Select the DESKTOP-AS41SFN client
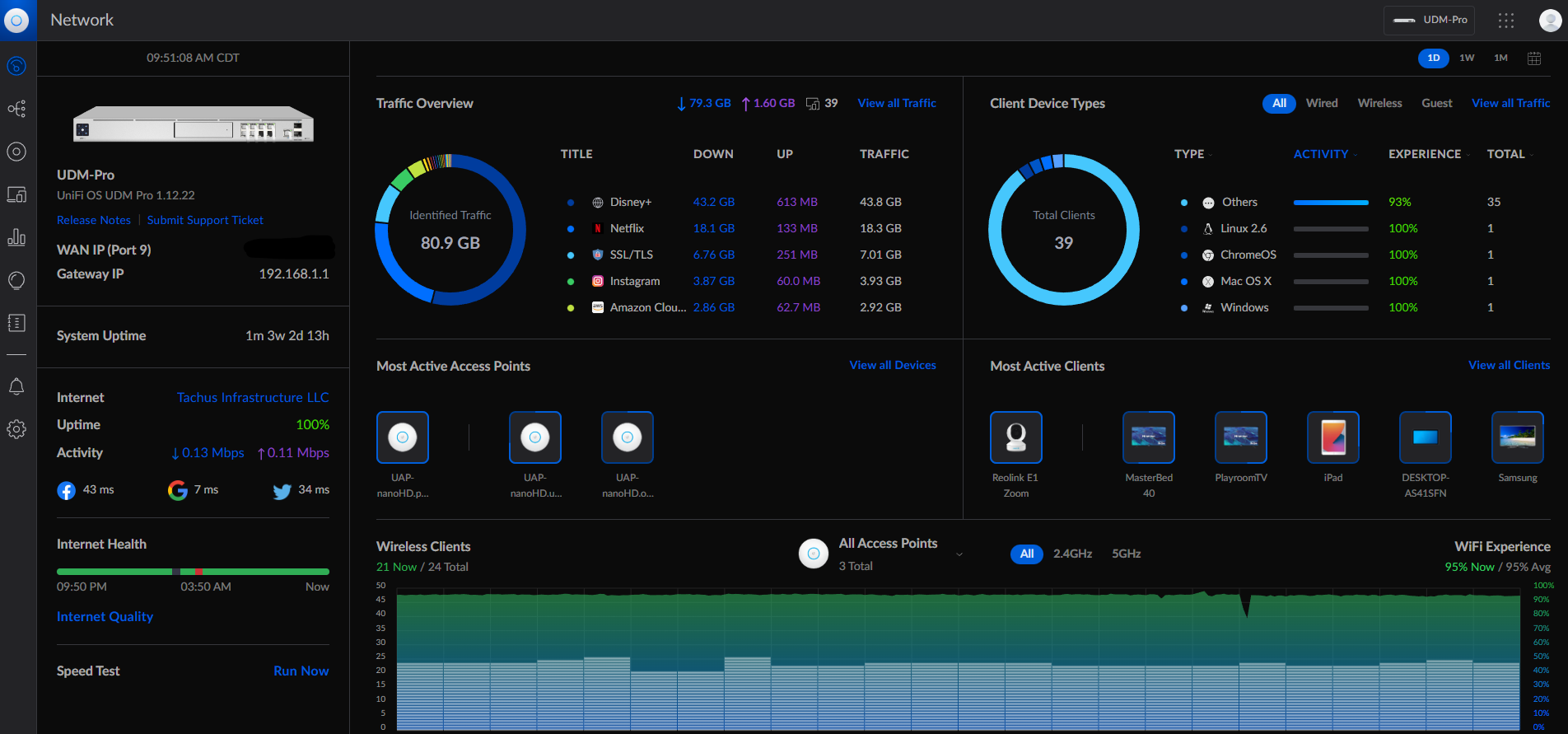Viewport: 1568px width, 734px height. (1426, 437)
